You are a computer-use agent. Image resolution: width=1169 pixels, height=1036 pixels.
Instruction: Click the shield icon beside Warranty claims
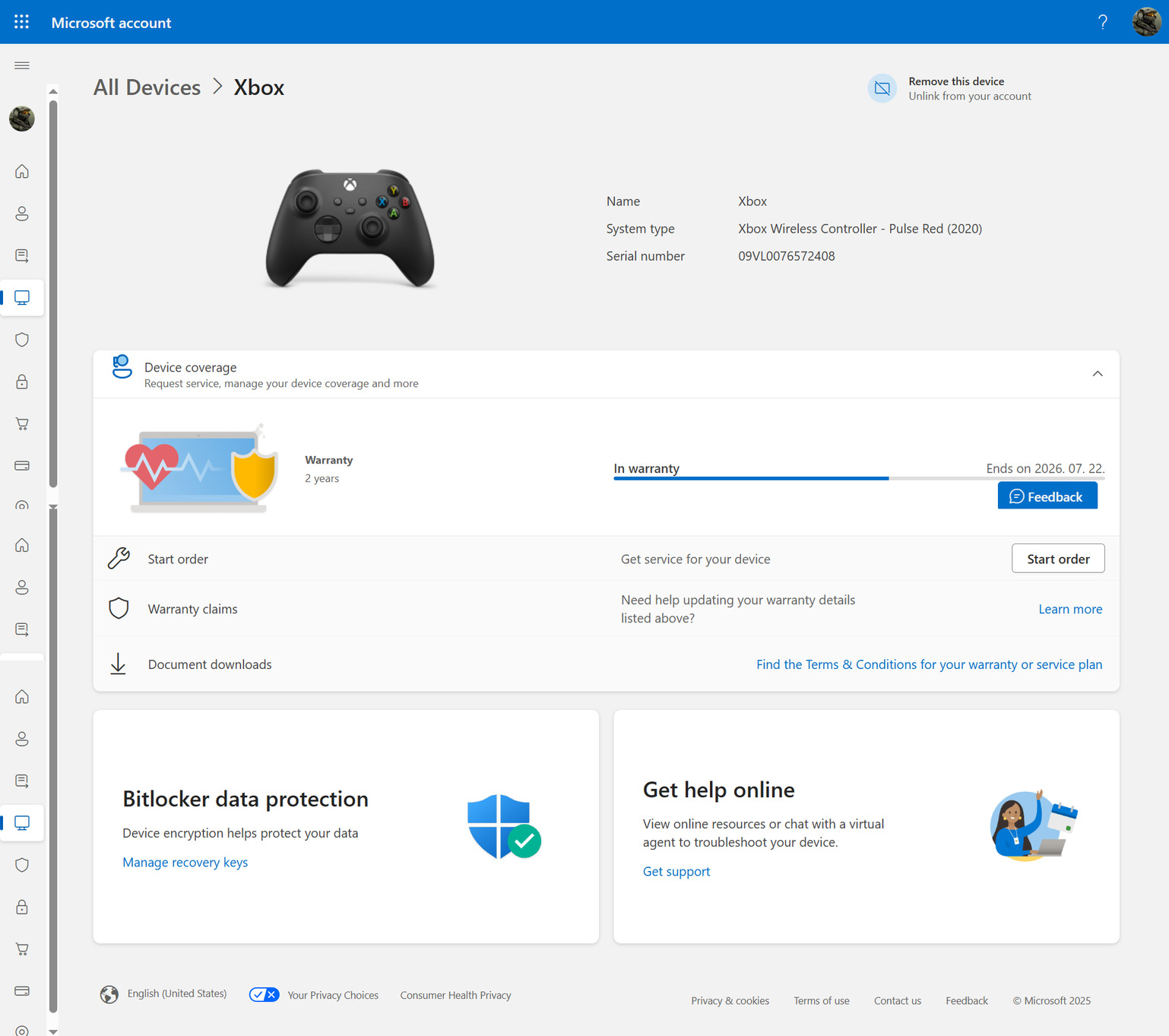tap(119, 608)
